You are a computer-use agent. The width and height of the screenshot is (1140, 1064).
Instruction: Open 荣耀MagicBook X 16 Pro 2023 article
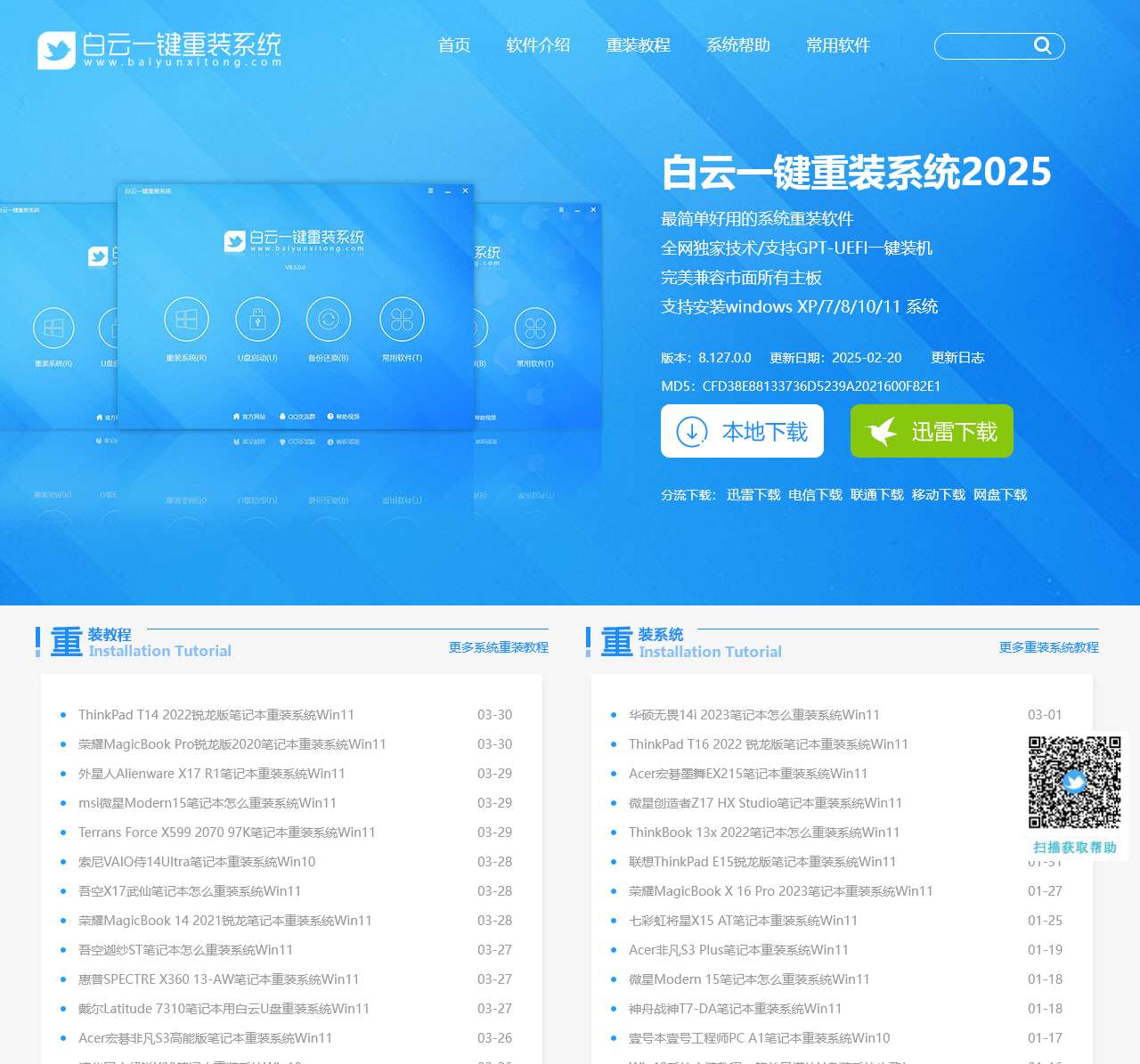coord(781,891)
